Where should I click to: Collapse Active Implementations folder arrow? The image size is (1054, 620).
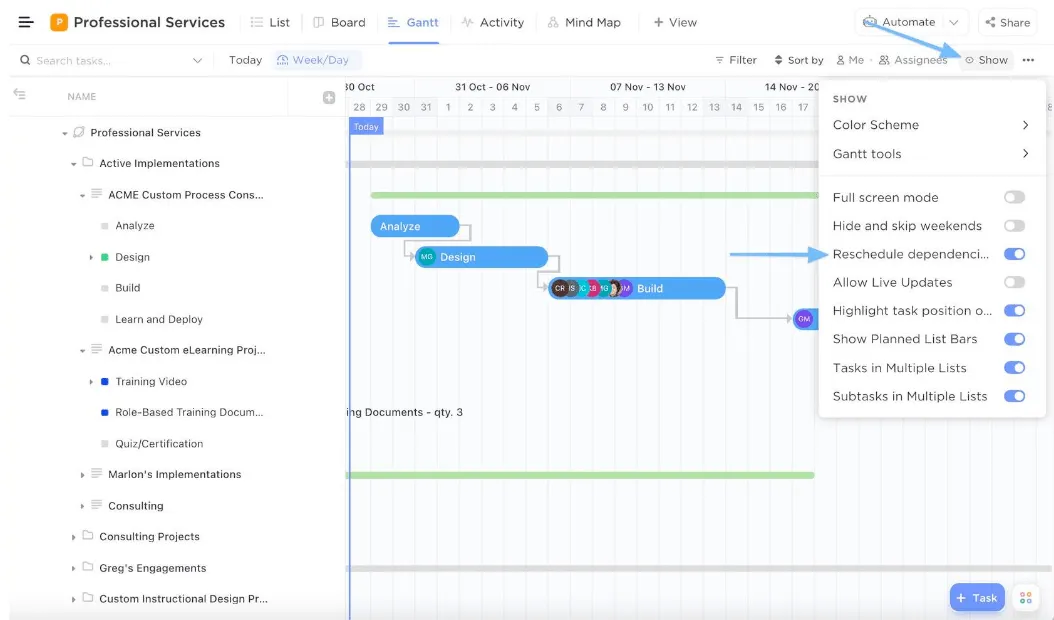[73, 164]
